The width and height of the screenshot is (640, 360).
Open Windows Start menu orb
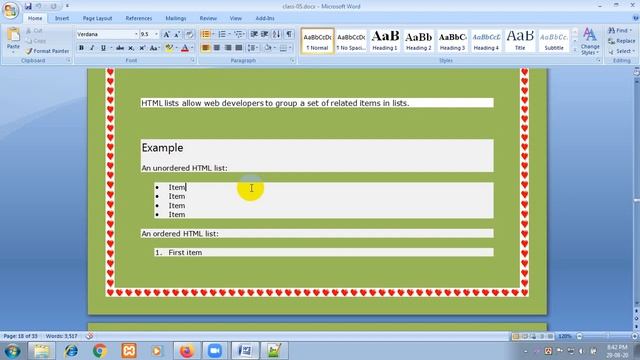12,351
